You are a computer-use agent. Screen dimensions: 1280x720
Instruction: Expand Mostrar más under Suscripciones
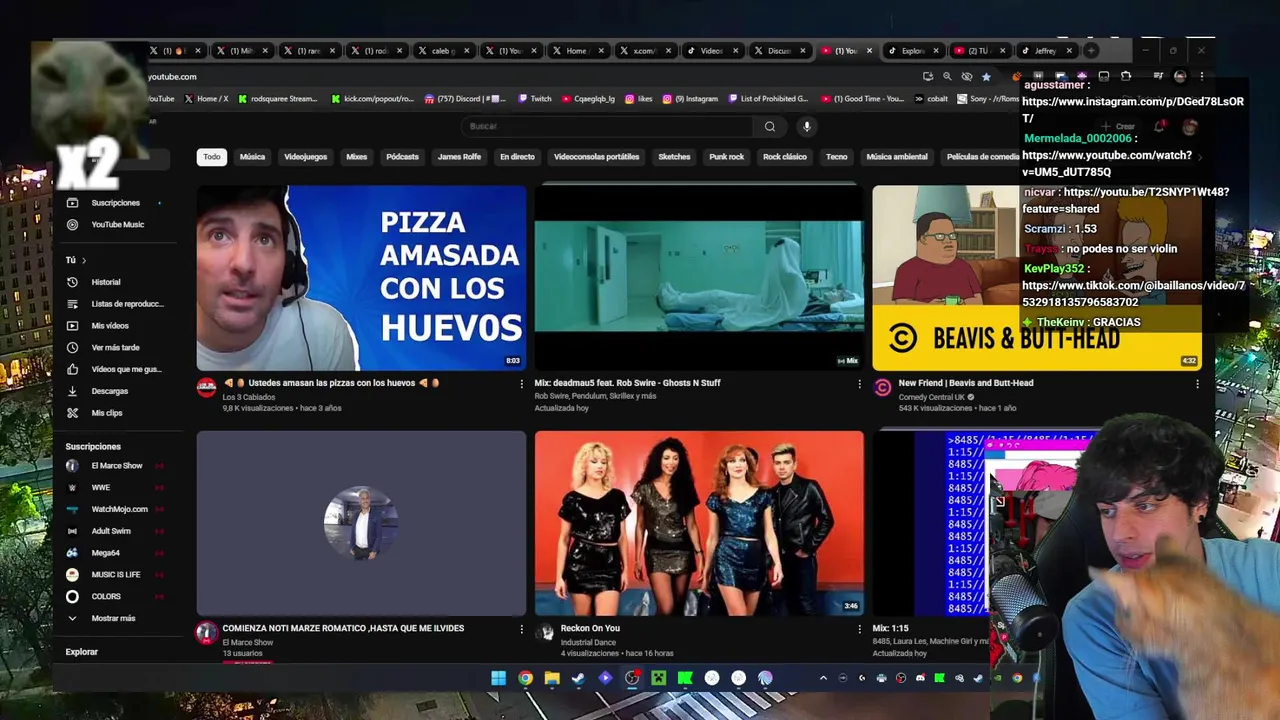113,619
